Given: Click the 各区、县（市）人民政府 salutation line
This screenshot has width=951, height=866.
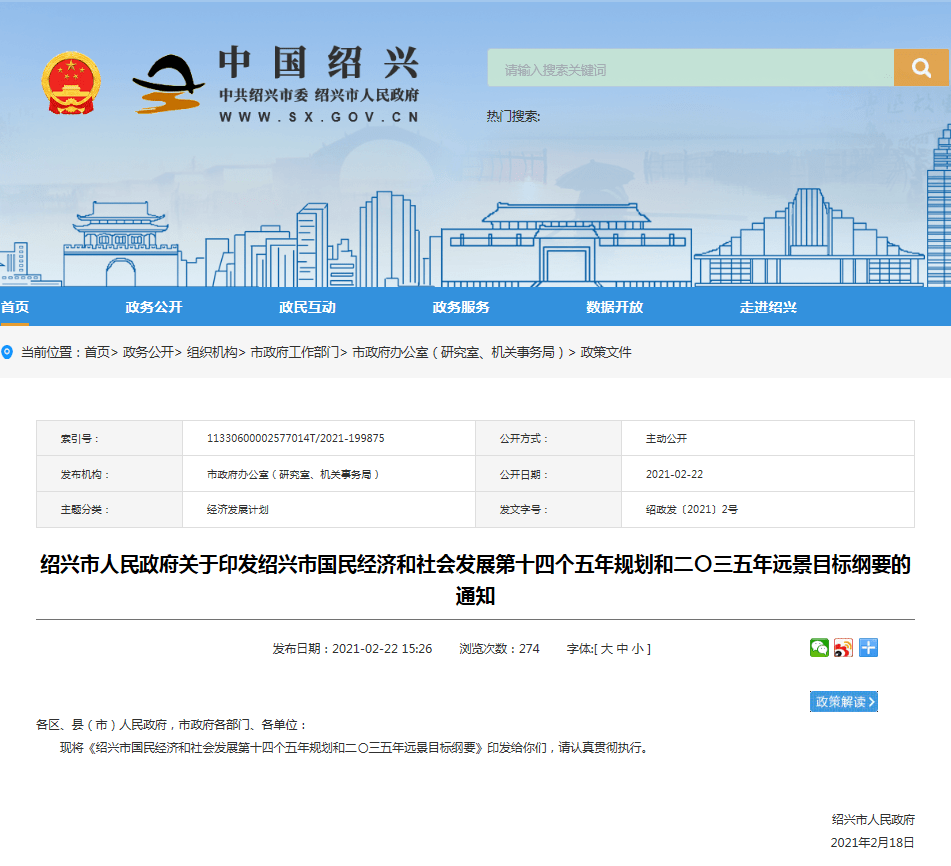Looking at the screenshot, I should [x=172, y=725].
